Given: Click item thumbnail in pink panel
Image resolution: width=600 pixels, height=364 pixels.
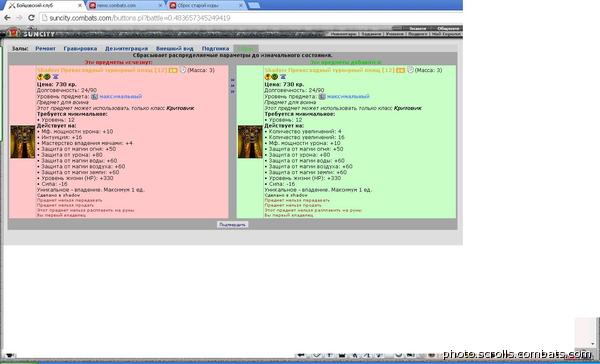Looking at the screenshot, I should (23, 142).
